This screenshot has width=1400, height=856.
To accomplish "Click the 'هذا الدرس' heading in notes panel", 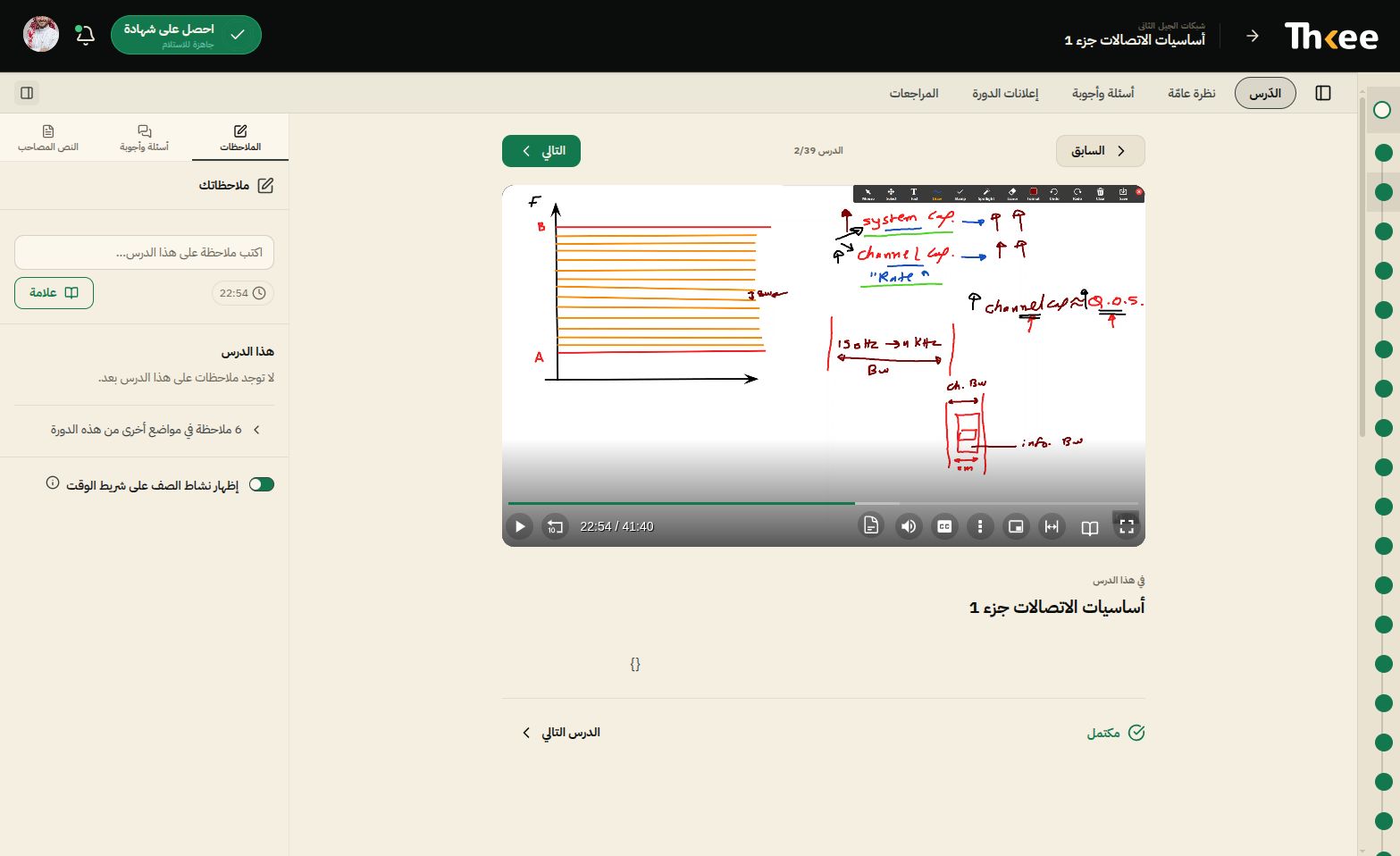I will point(247,352).
